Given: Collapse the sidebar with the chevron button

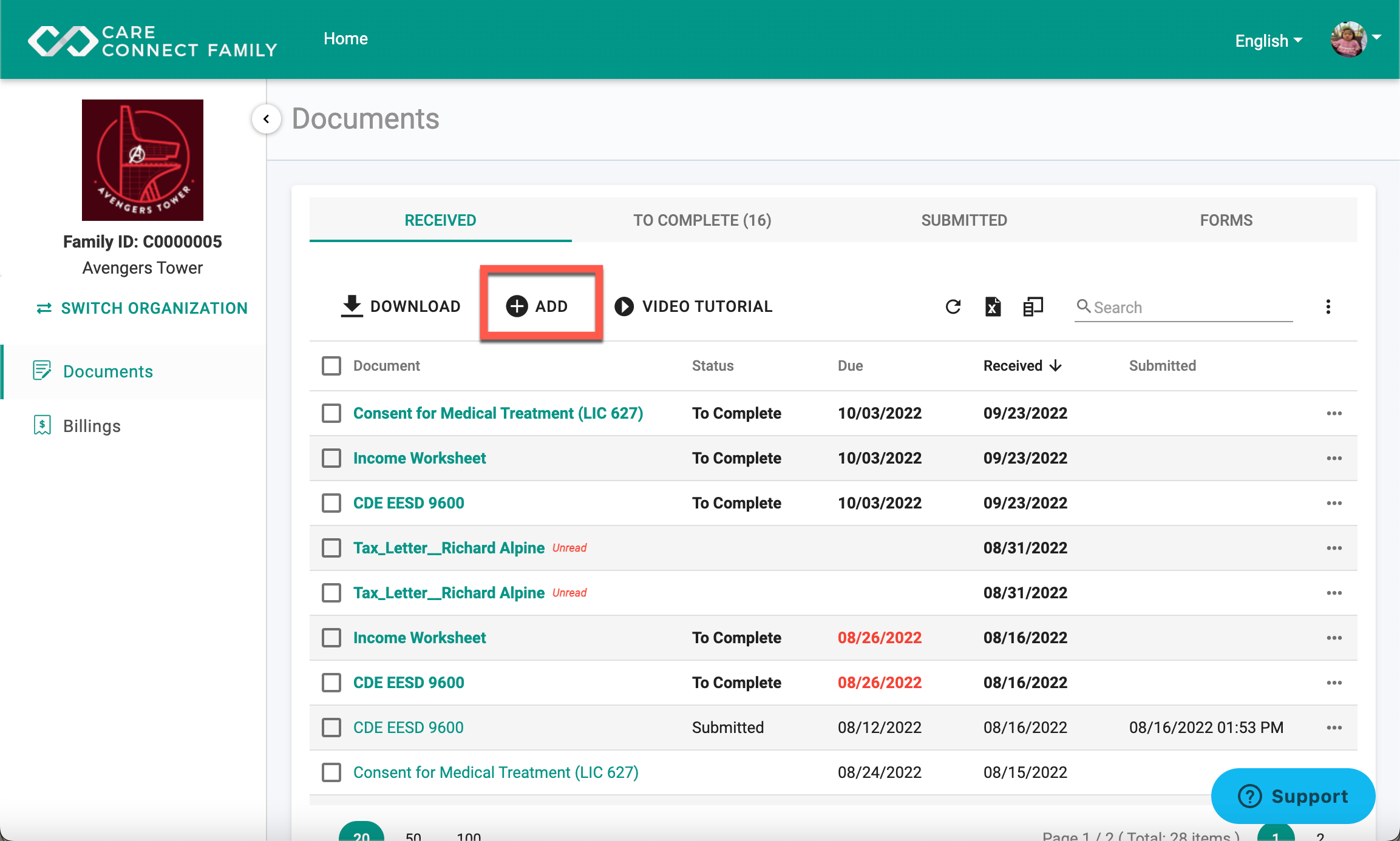Looking at the screenshot, I should (x=267, y=119).
